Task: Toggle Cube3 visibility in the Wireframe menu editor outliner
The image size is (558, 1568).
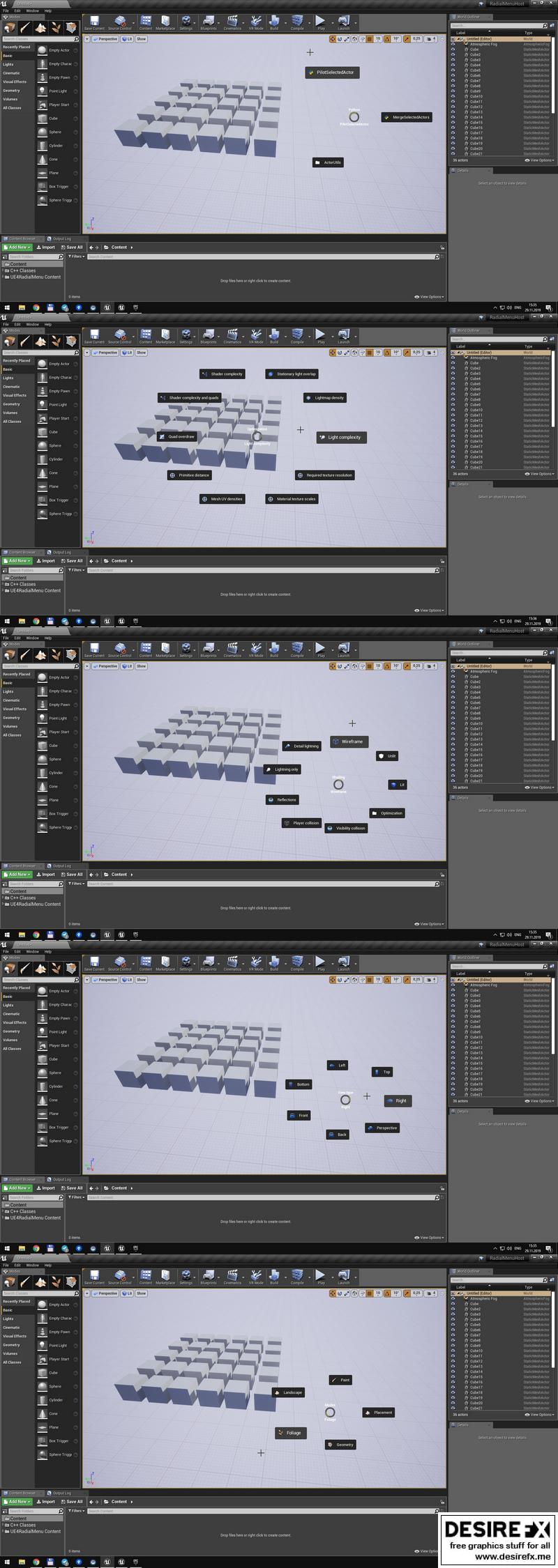Action: (453, 687)
